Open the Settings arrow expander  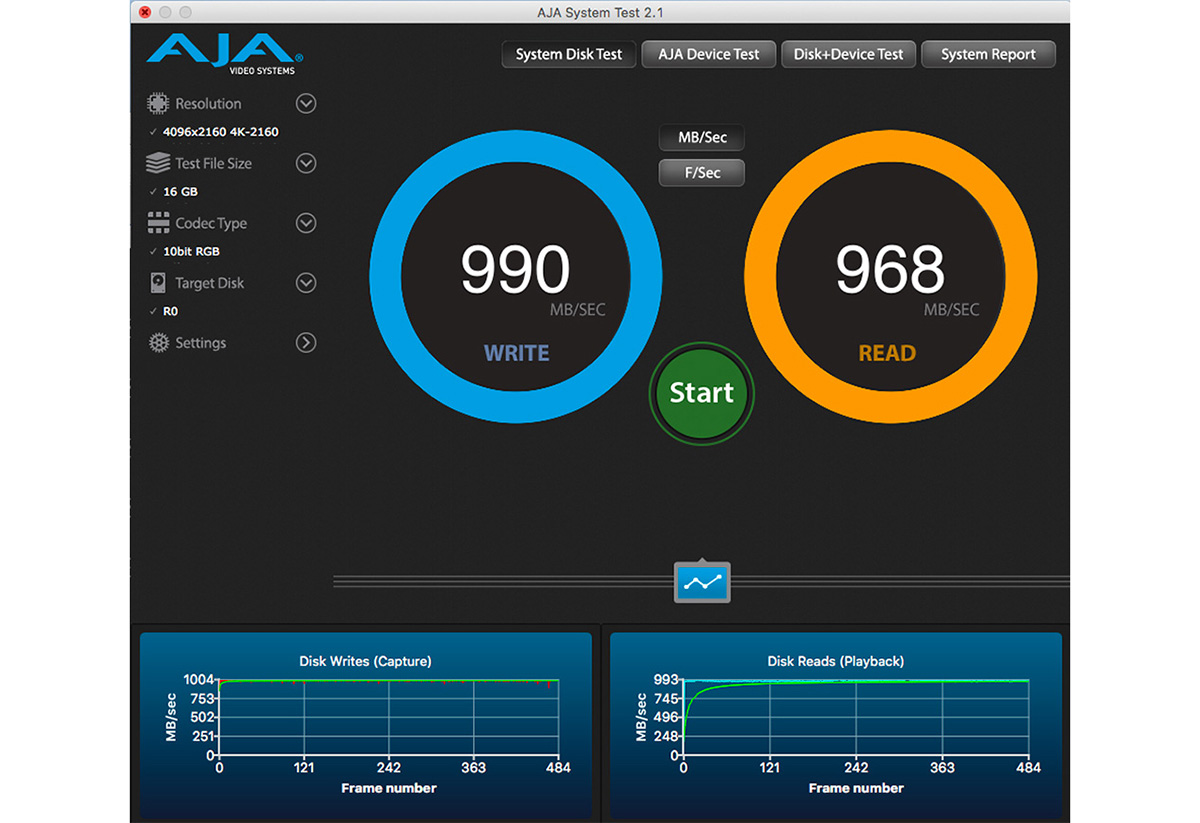[x=306, y=343]
